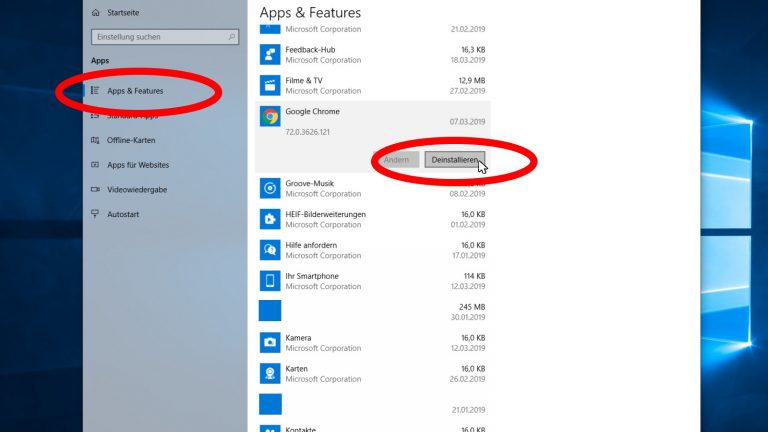Select the Kontakte app entry
Viewport: 768px width, 432px height.
[x=372, y=428]
